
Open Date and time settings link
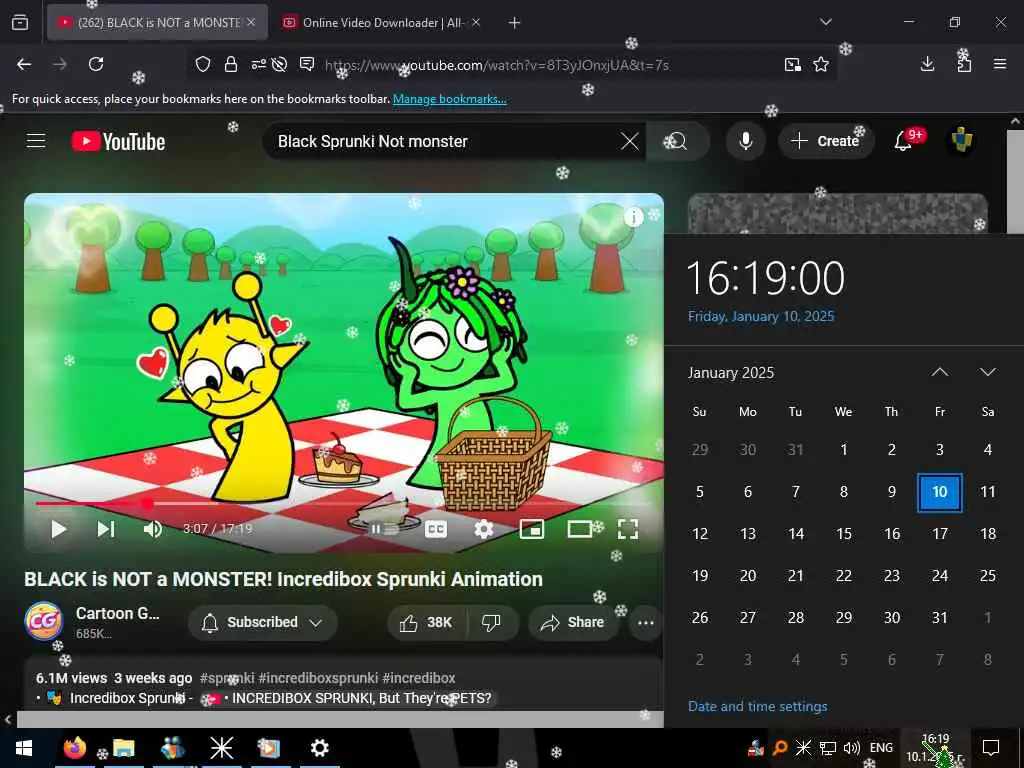point(758,706)
